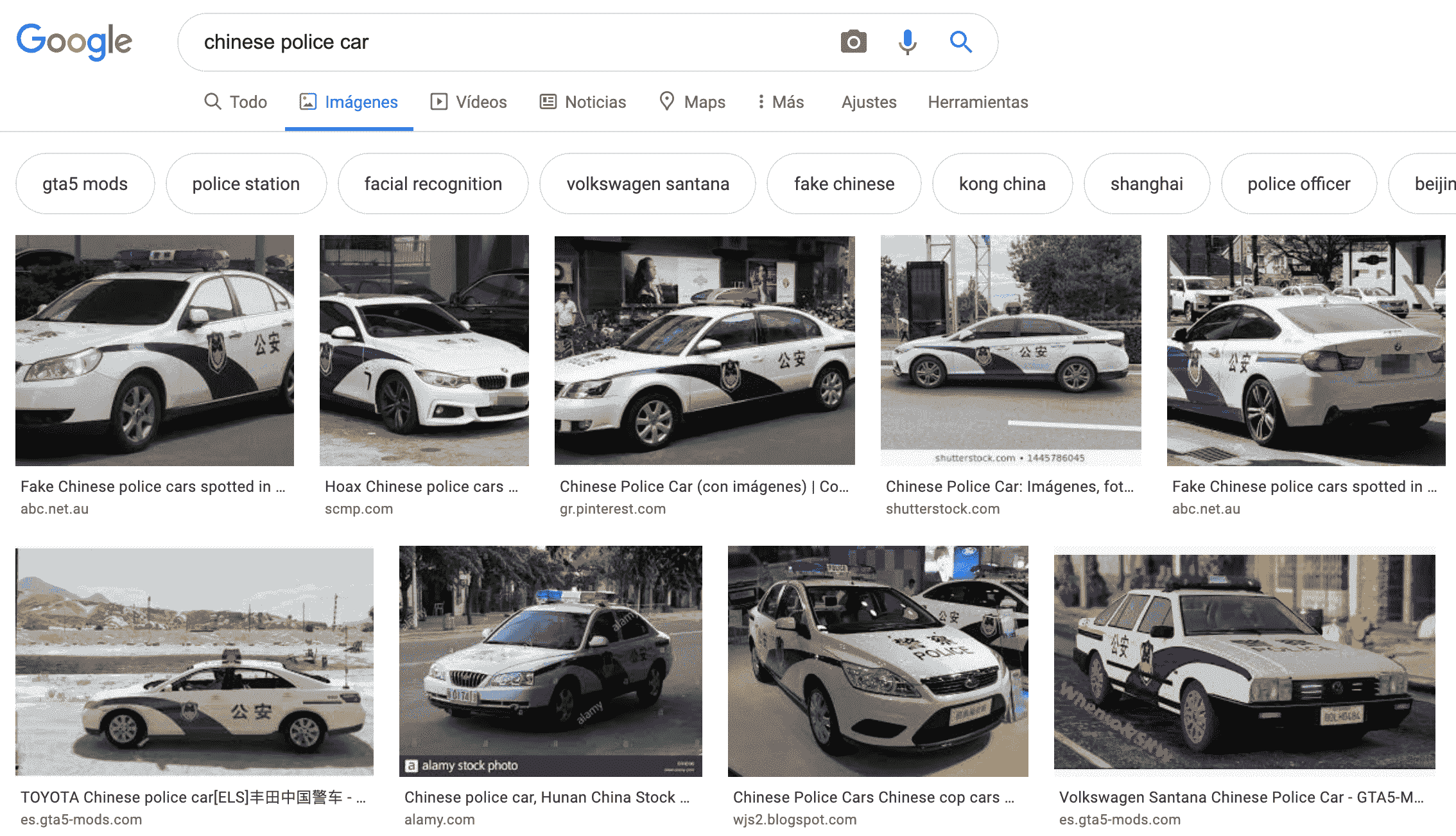Select the 'volkswagen santana' chip
This screenshot has width=1456, height=836.
648,184
